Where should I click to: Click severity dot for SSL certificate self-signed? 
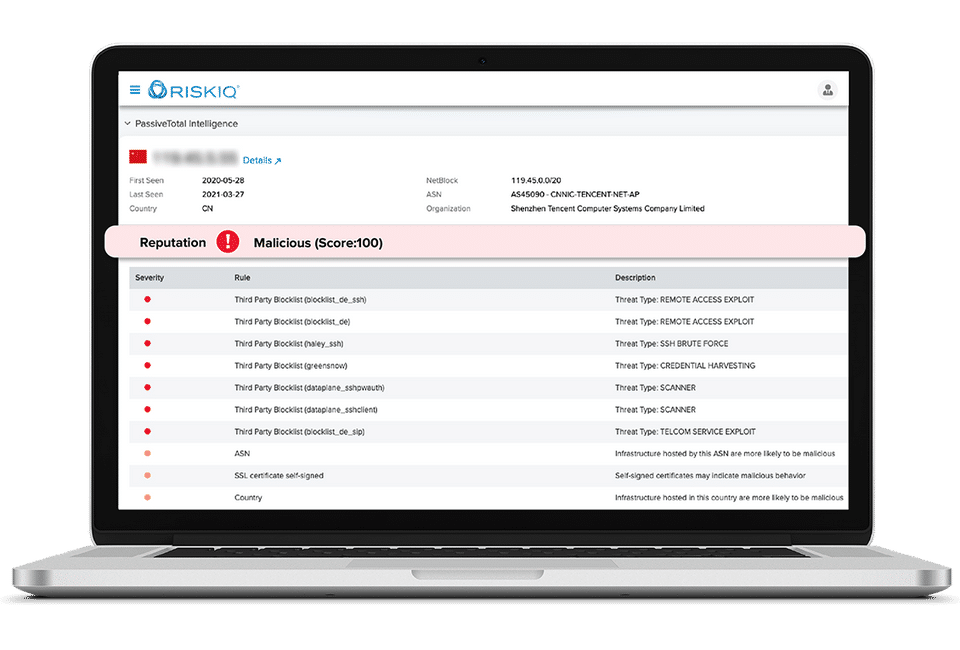coord(147,476)
